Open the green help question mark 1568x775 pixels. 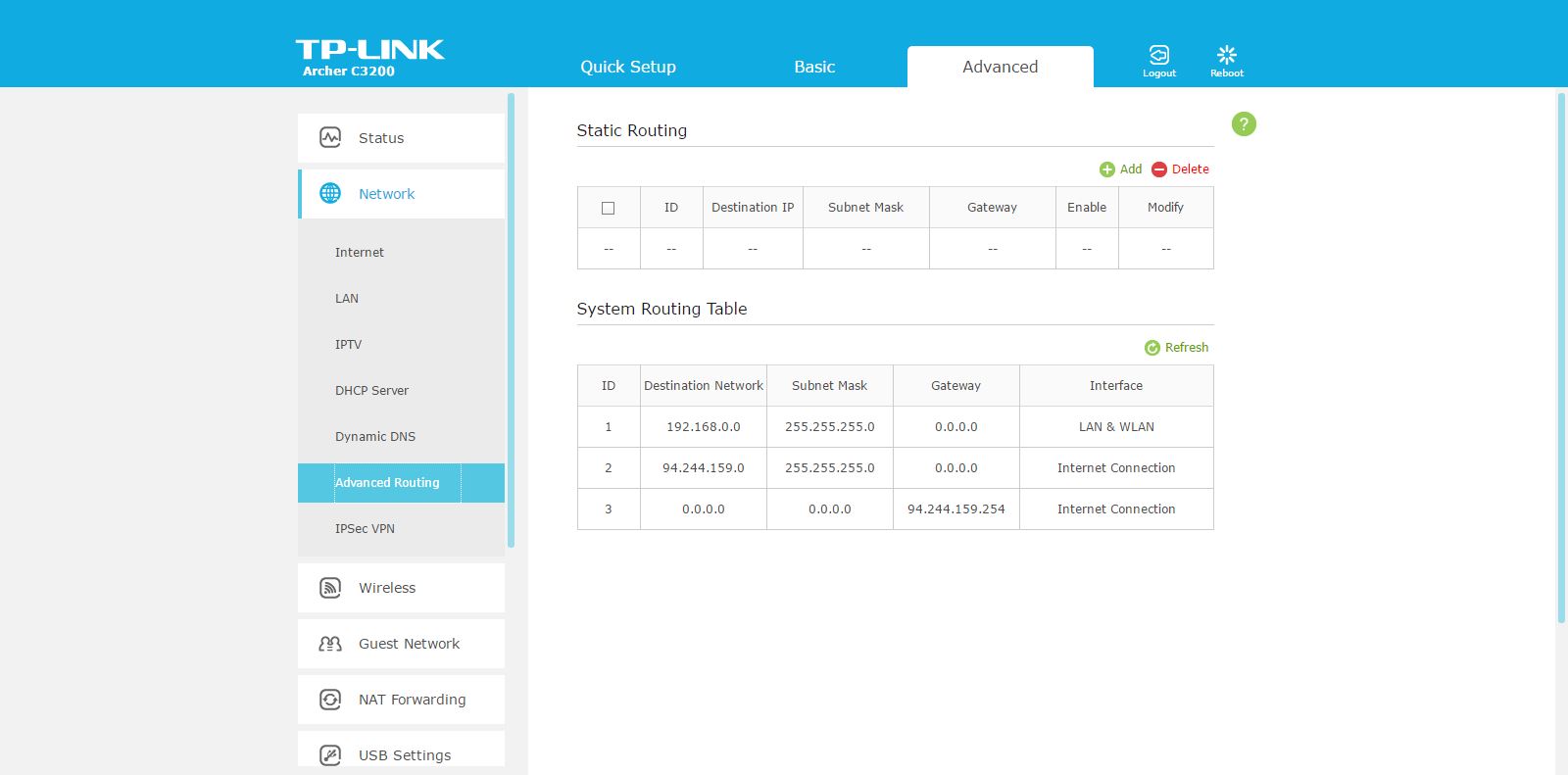[x=1244, y=124]
